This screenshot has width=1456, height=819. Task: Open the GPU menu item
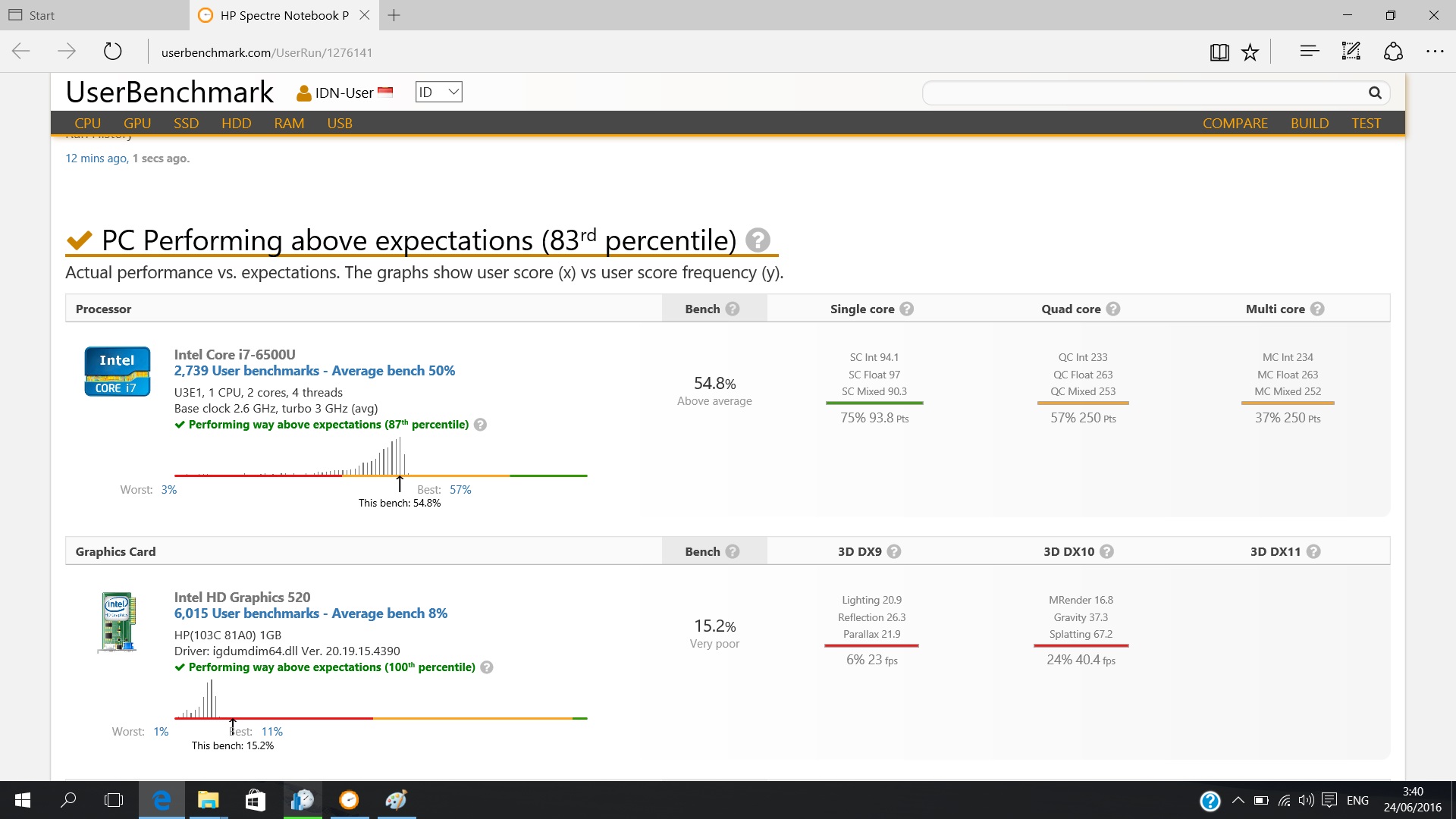pos(137,124)
